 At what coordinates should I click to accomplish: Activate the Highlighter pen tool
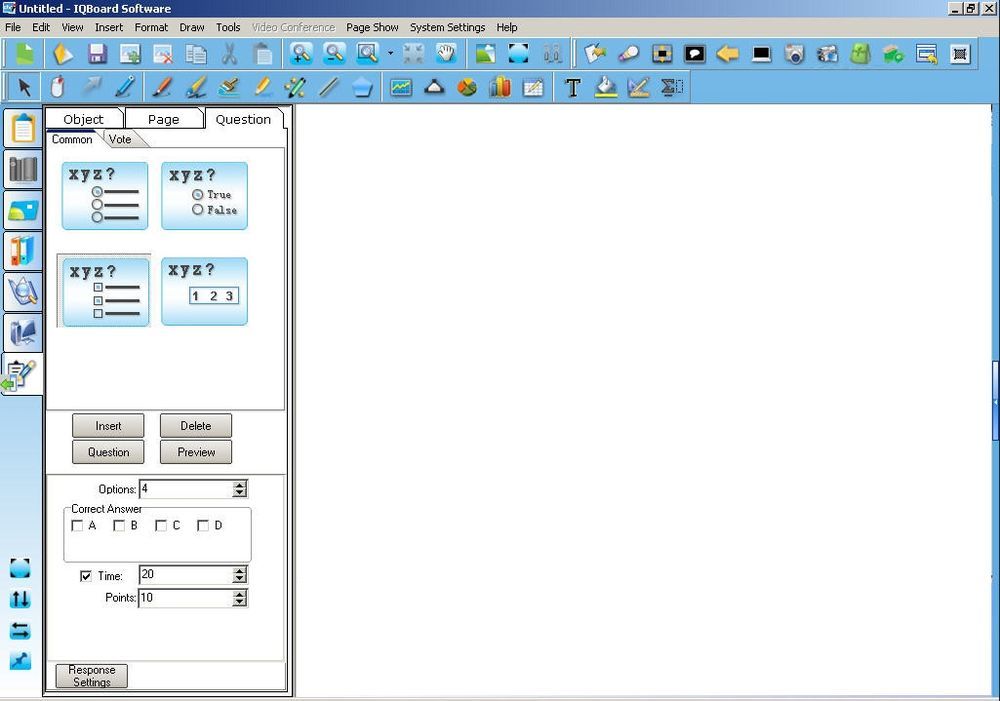coord(262,87)
